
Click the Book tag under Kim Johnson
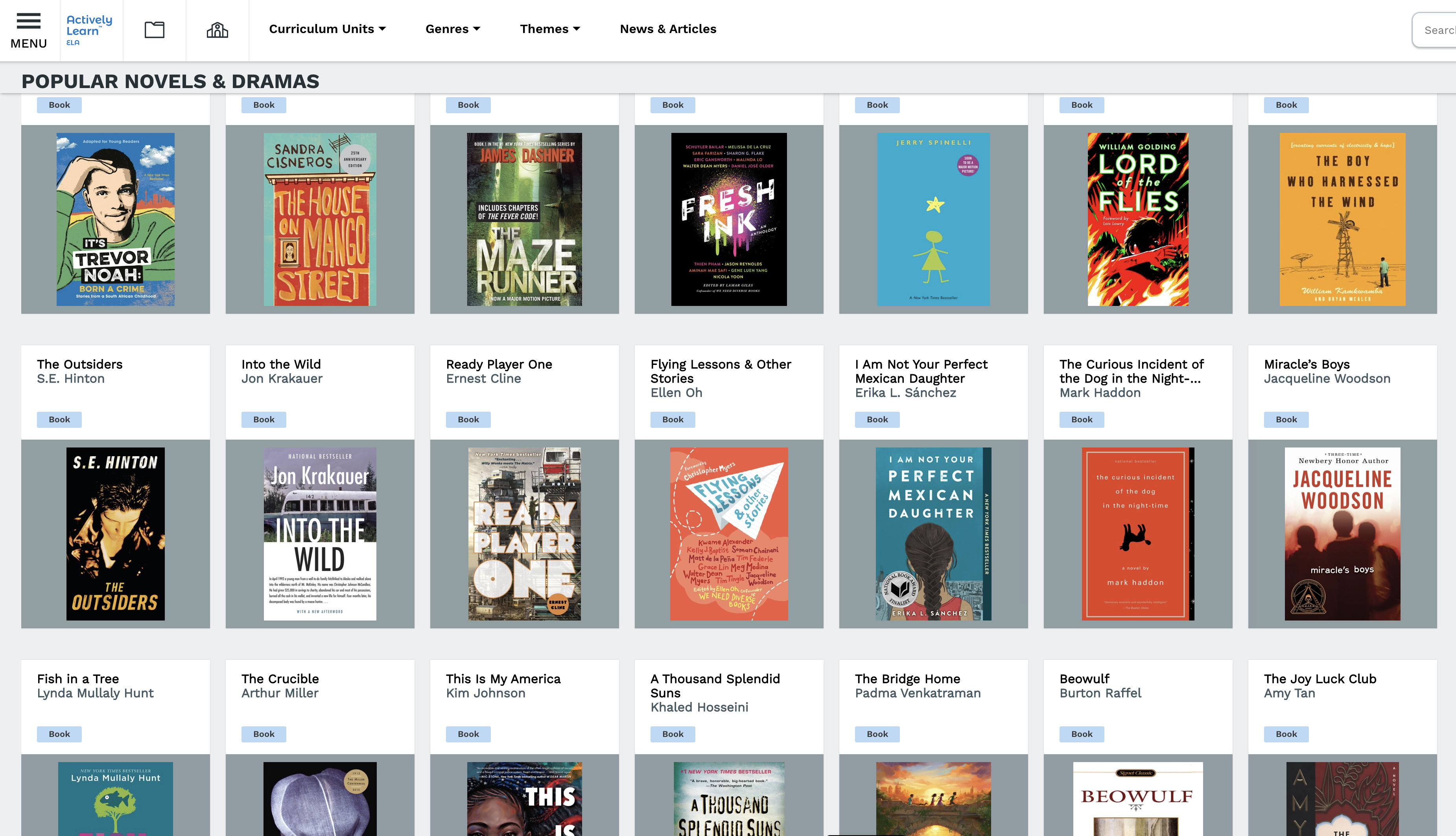(468, 734)
